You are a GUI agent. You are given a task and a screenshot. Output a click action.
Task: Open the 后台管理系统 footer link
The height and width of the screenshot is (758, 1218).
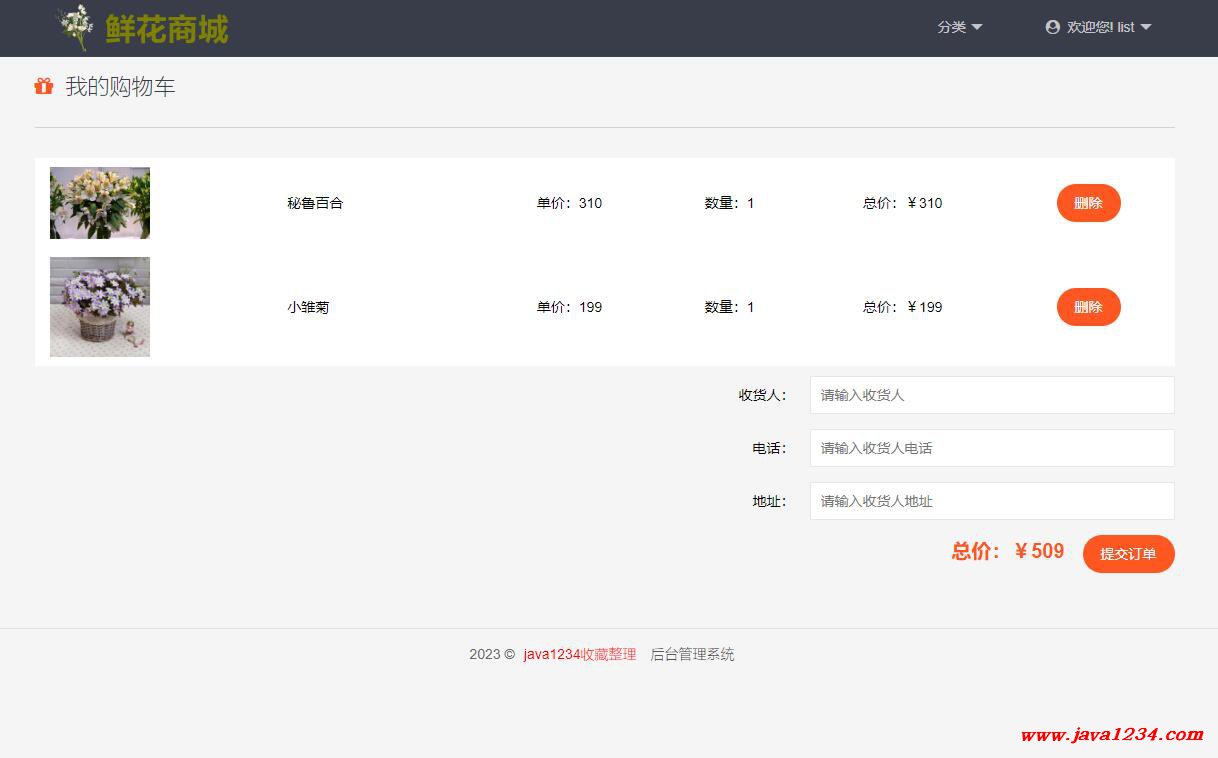click(x=692, y=654)
